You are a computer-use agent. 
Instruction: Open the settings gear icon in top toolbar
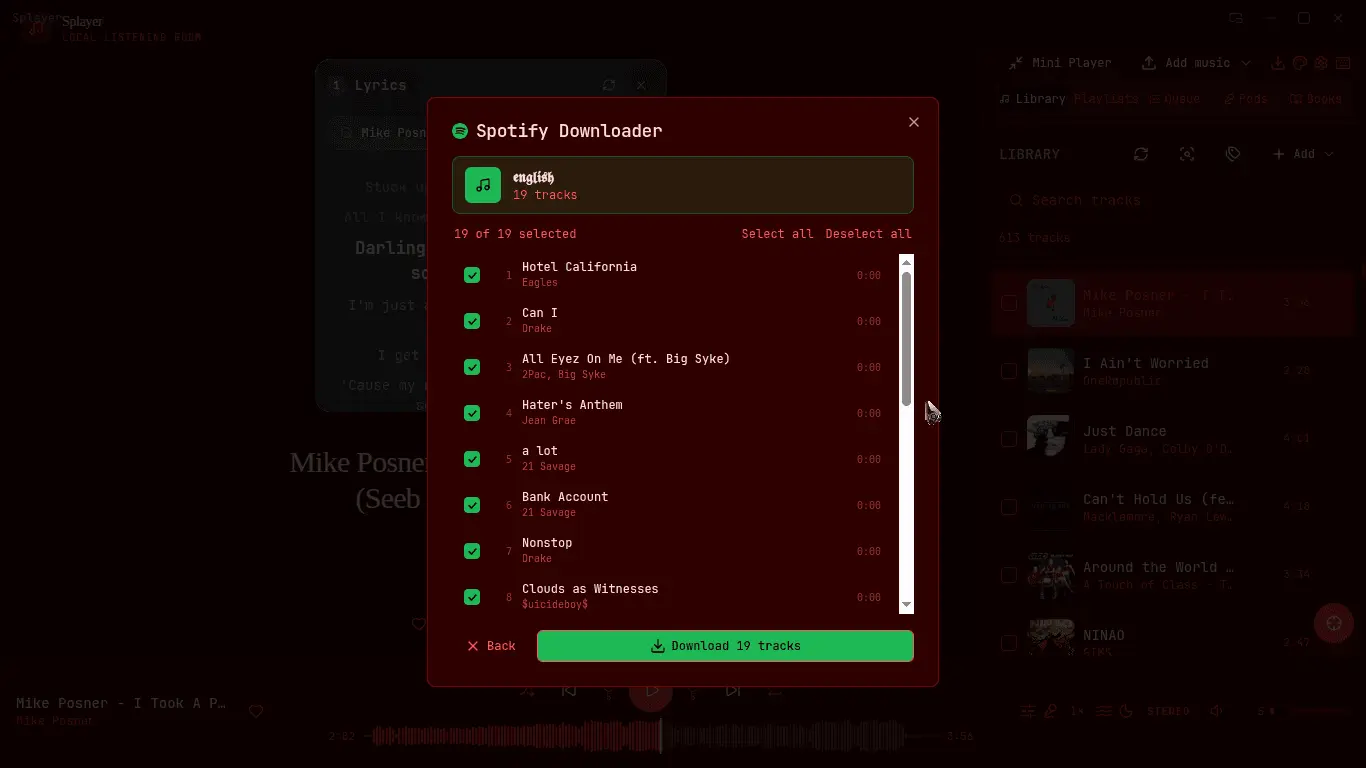click(x=1321, y=63)
